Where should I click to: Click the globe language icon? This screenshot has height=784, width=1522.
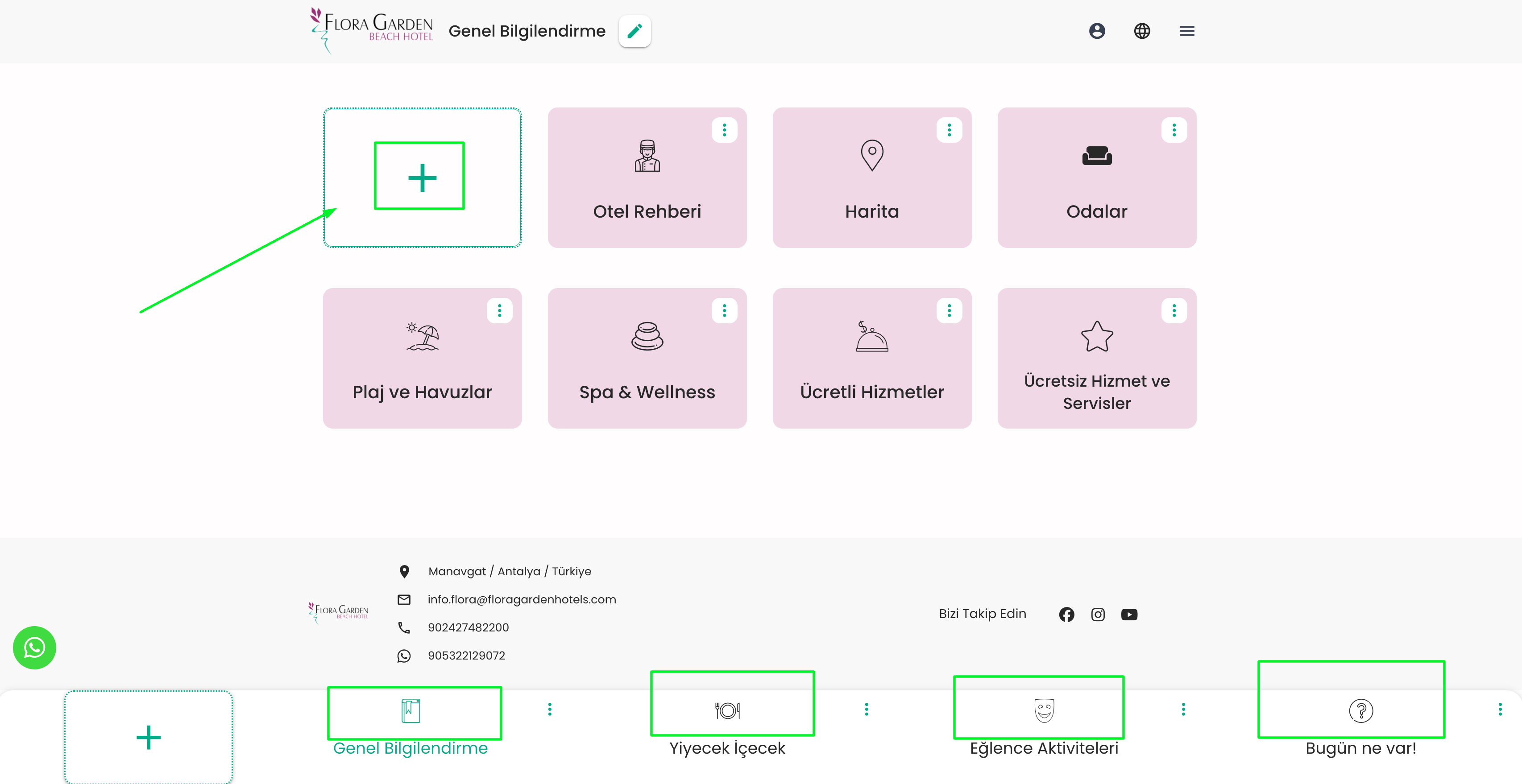(x=1141, y=31)
